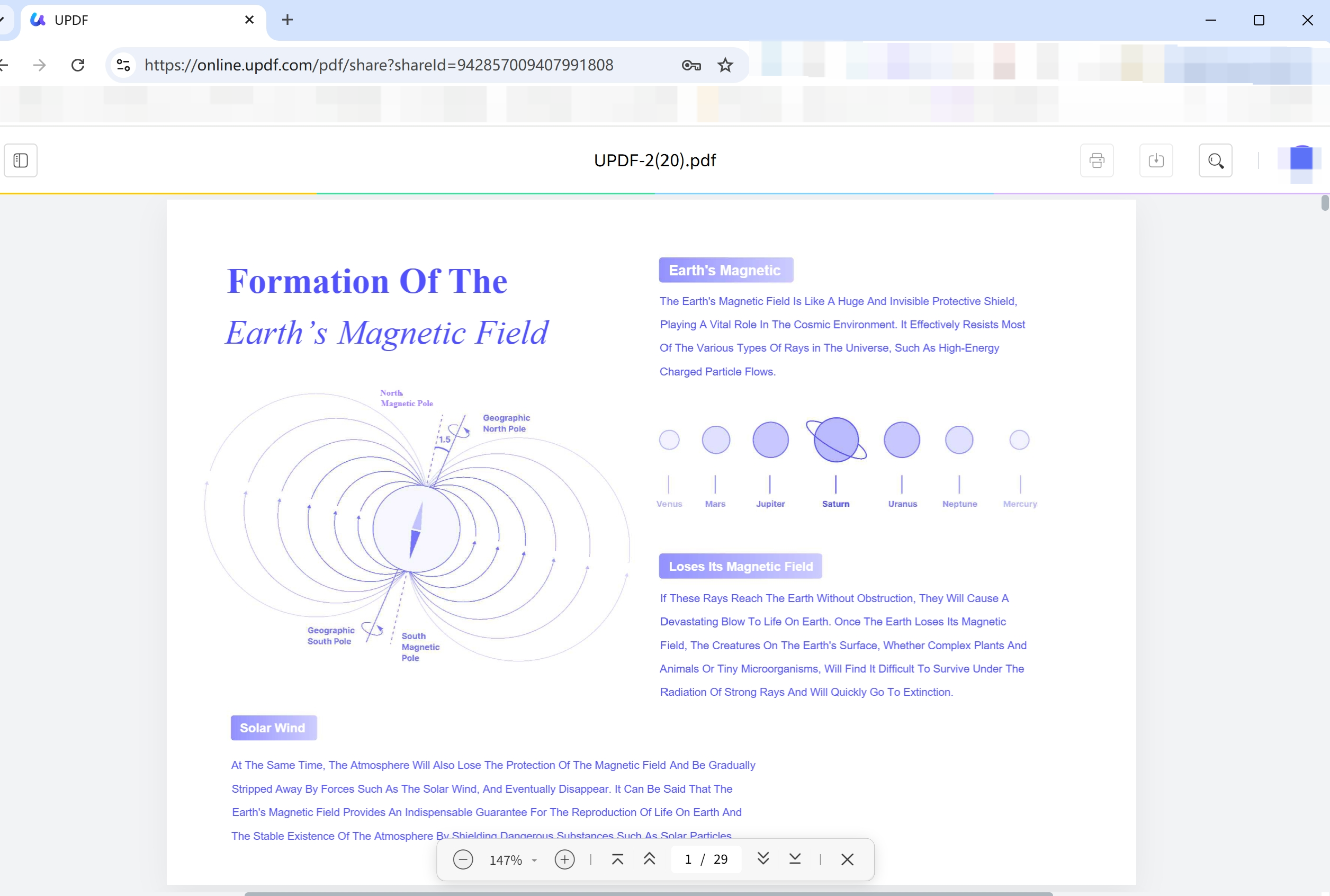This screenshot has height=896, width=1330.
Task: Go to the previous page
Action: click(x=649, y=859)
